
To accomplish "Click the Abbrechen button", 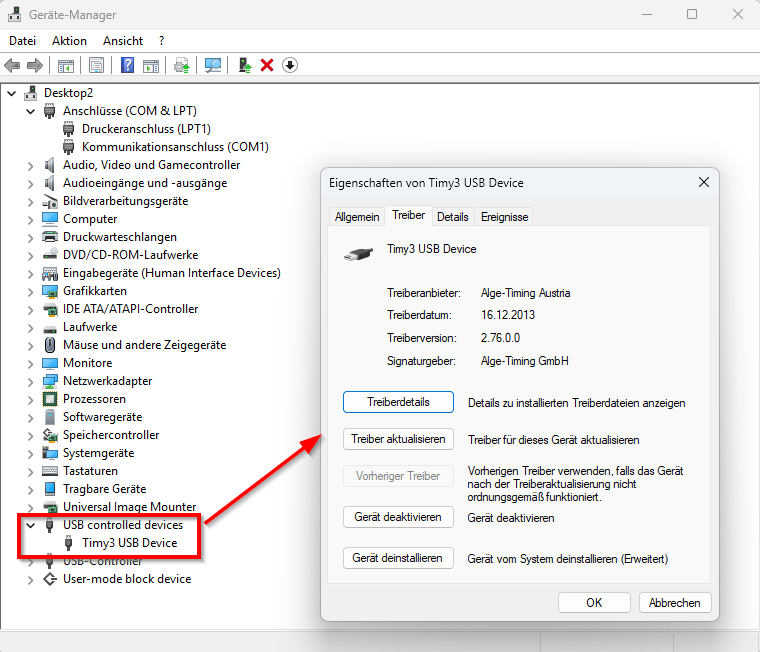I will click(675, 603).
